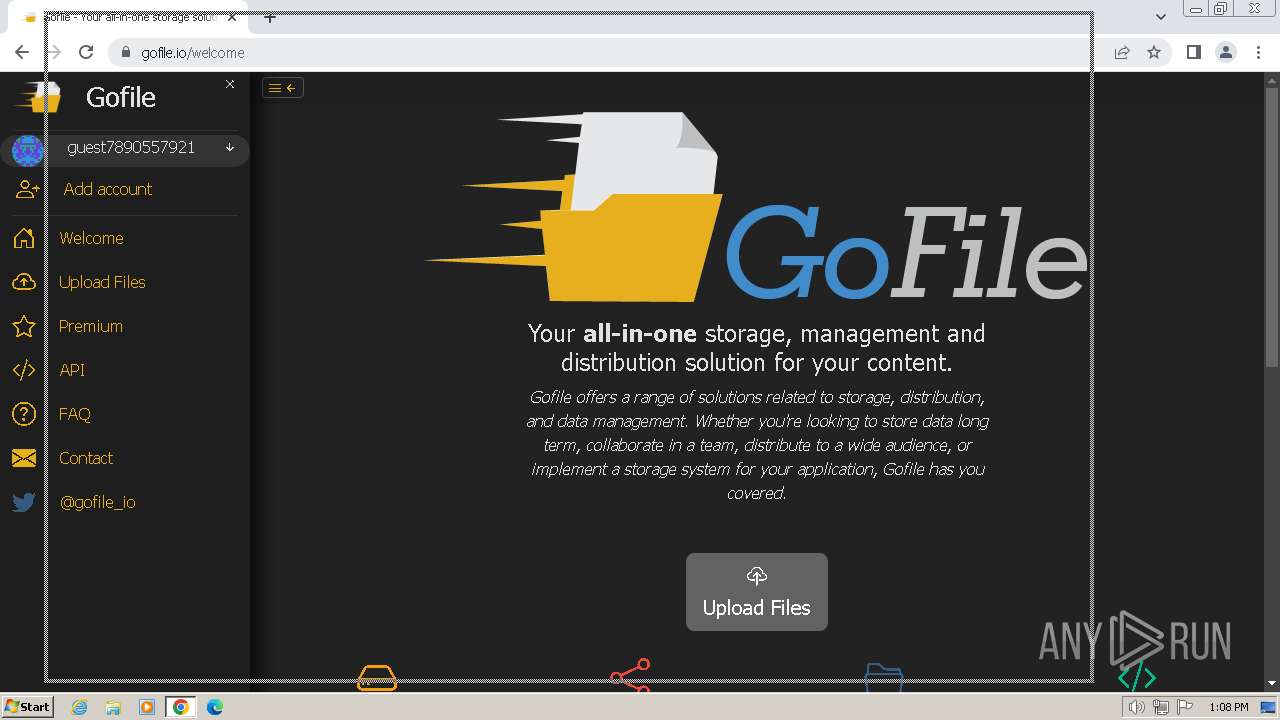Expand the guest7890557921 account dropdown
The image size is (1280, 720).
point(230,148)
